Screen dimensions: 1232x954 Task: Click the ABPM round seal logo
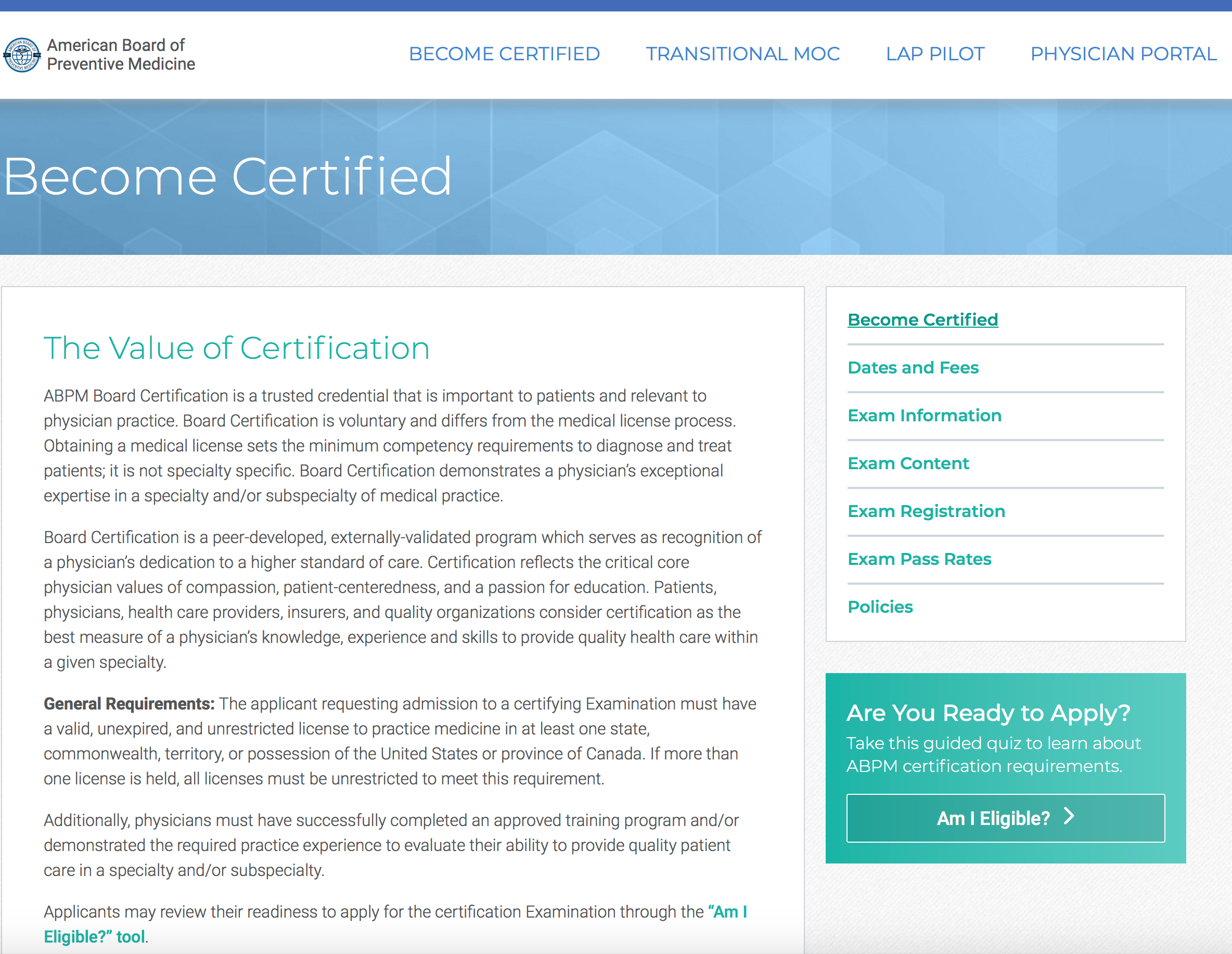(x=22, y=55)
